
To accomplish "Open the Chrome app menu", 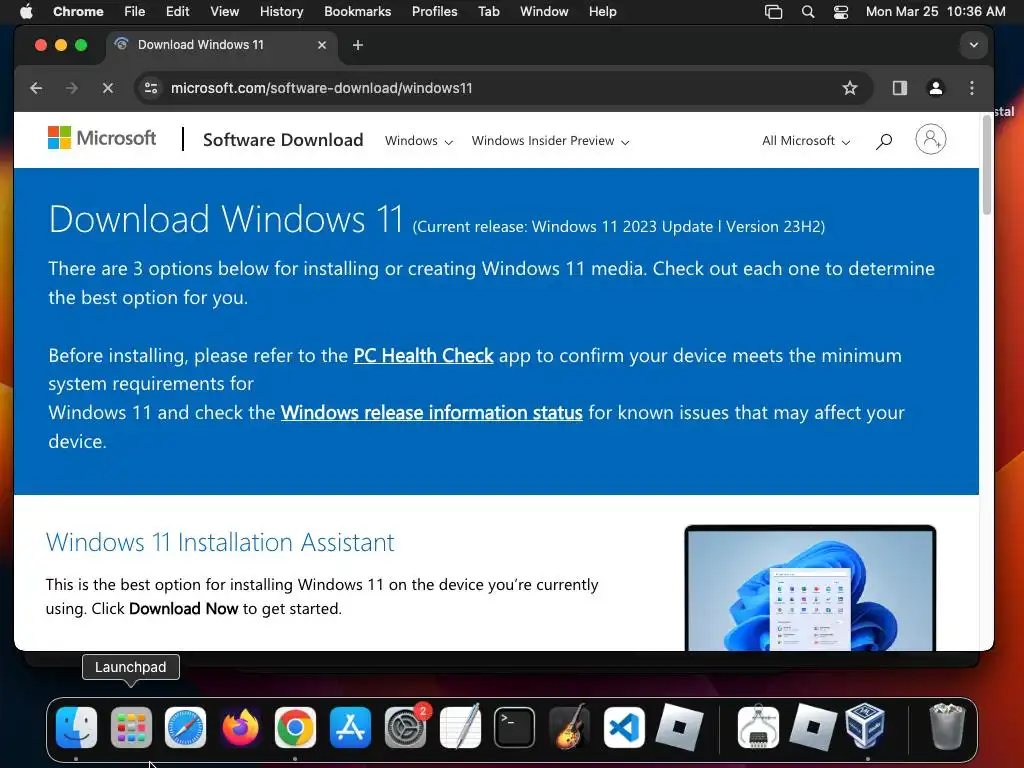I will [78, 12].
